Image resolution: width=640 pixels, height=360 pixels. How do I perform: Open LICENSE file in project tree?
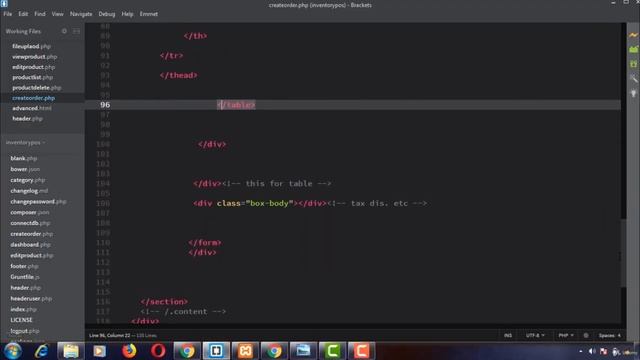tap(21, 320)
